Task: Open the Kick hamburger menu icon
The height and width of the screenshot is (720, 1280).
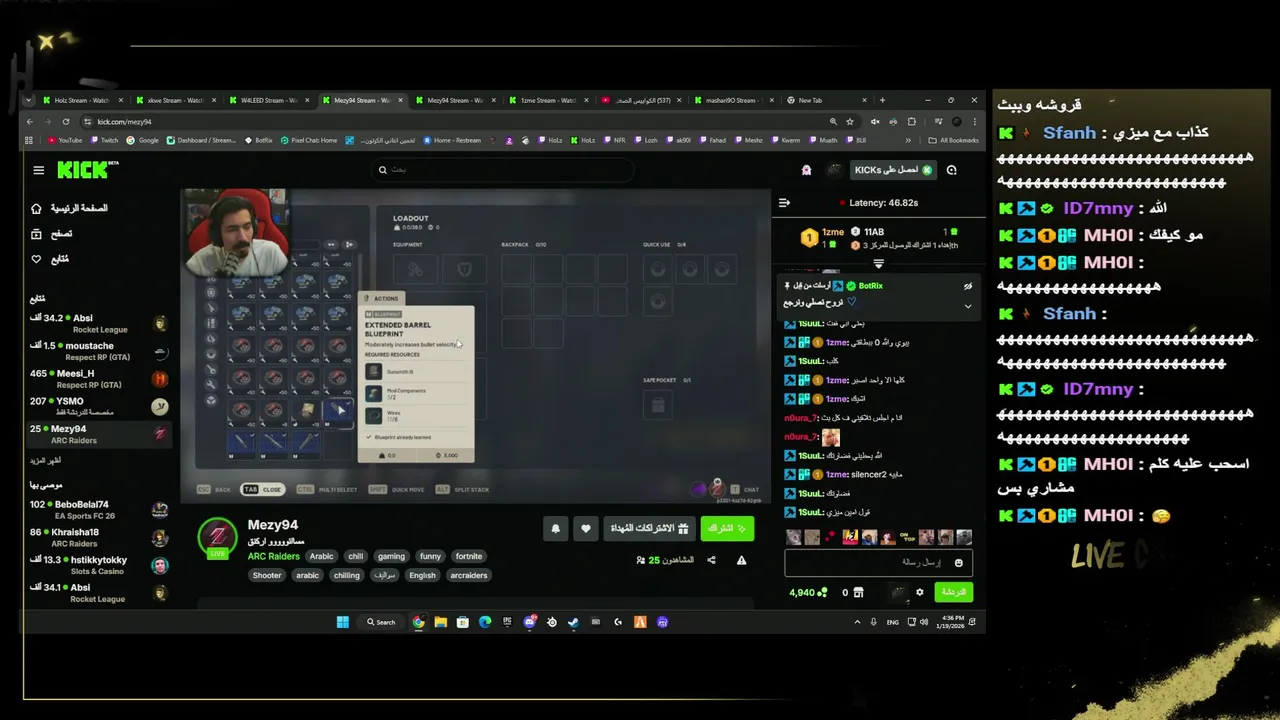Action: 39,170
